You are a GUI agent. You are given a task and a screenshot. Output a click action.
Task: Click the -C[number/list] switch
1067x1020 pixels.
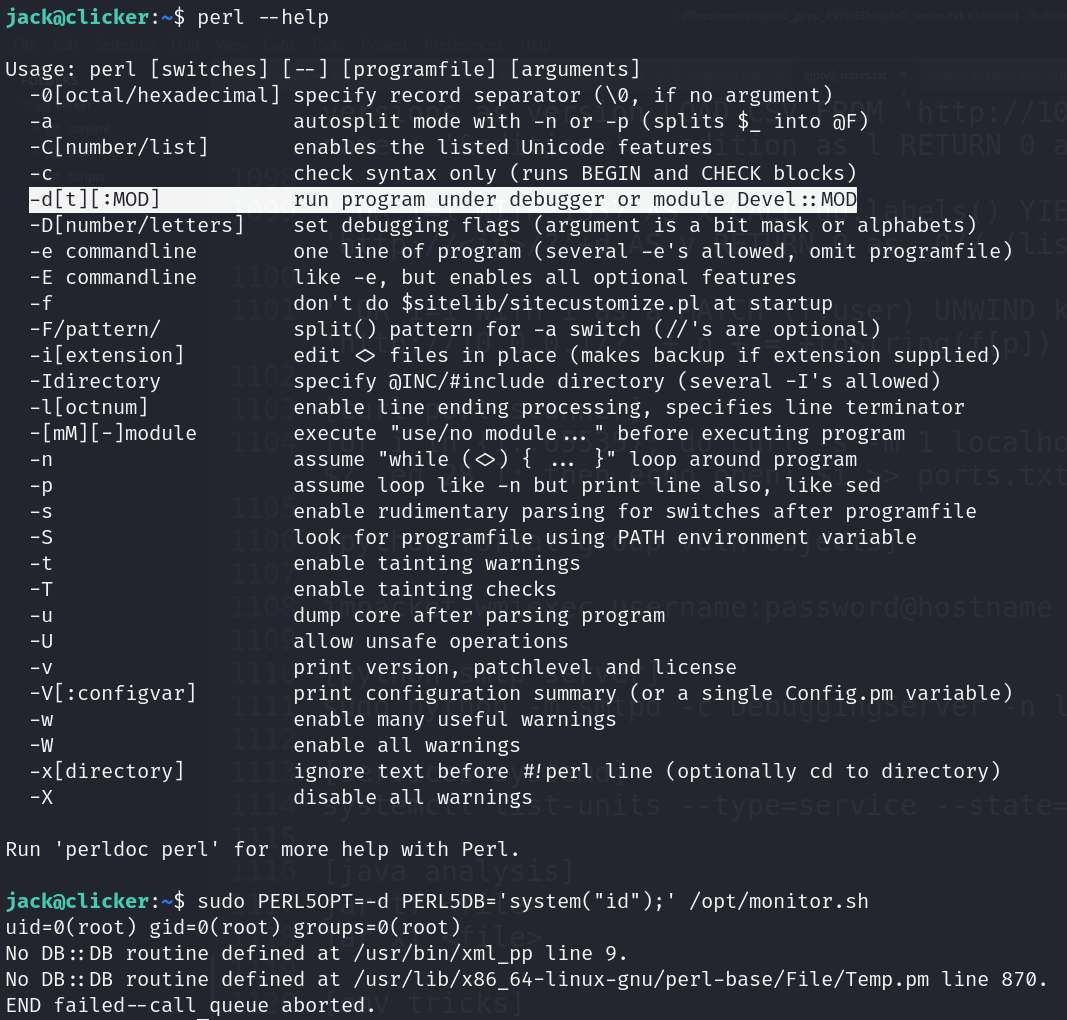coord(119,147)
